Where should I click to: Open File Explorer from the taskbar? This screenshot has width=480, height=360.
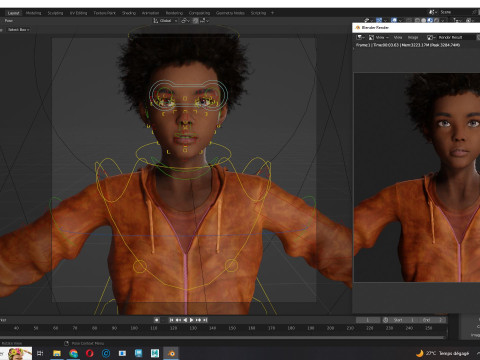coord(57,353)
